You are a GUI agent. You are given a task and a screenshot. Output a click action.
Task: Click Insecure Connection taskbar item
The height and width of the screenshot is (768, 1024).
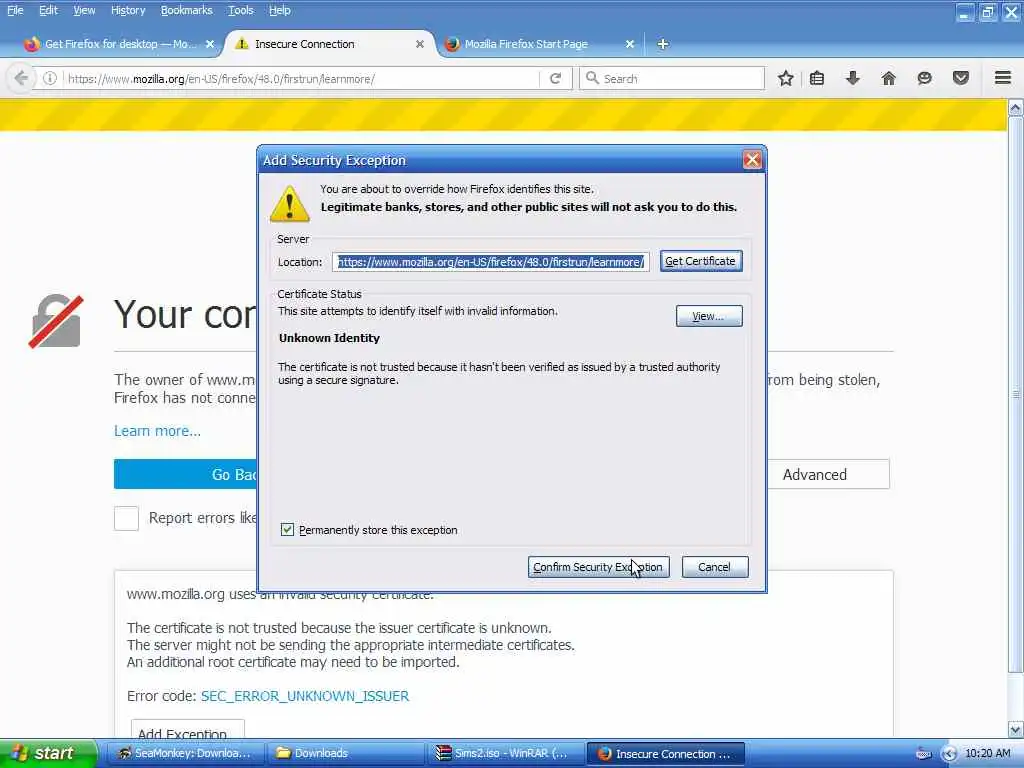pyautogui.click(x=665, y=754)
